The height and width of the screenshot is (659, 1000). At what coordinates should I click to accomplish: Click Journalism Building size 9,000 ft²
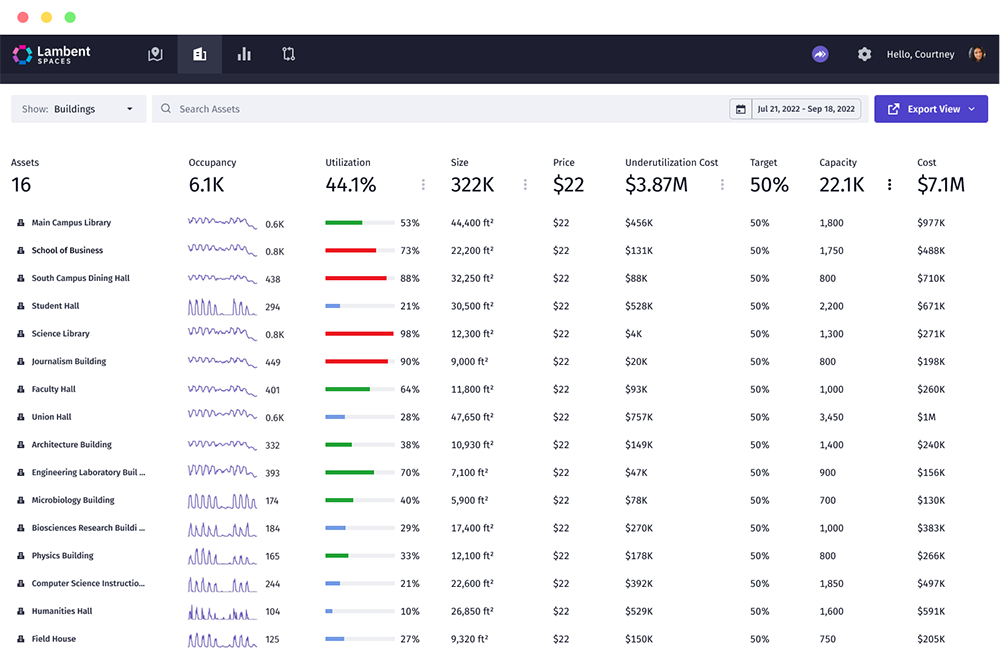coord(469,362)
